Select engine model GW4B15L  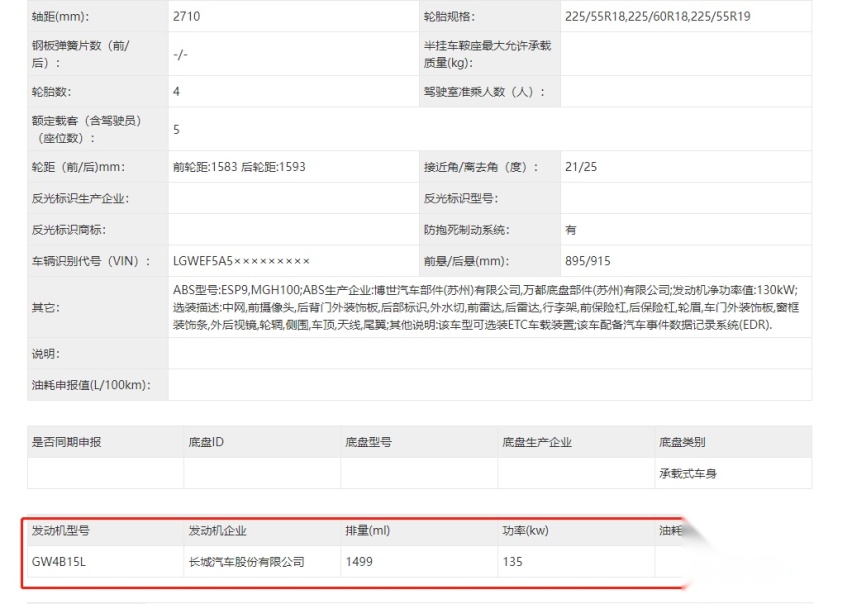pyautogui.click(x=59, y=562)
